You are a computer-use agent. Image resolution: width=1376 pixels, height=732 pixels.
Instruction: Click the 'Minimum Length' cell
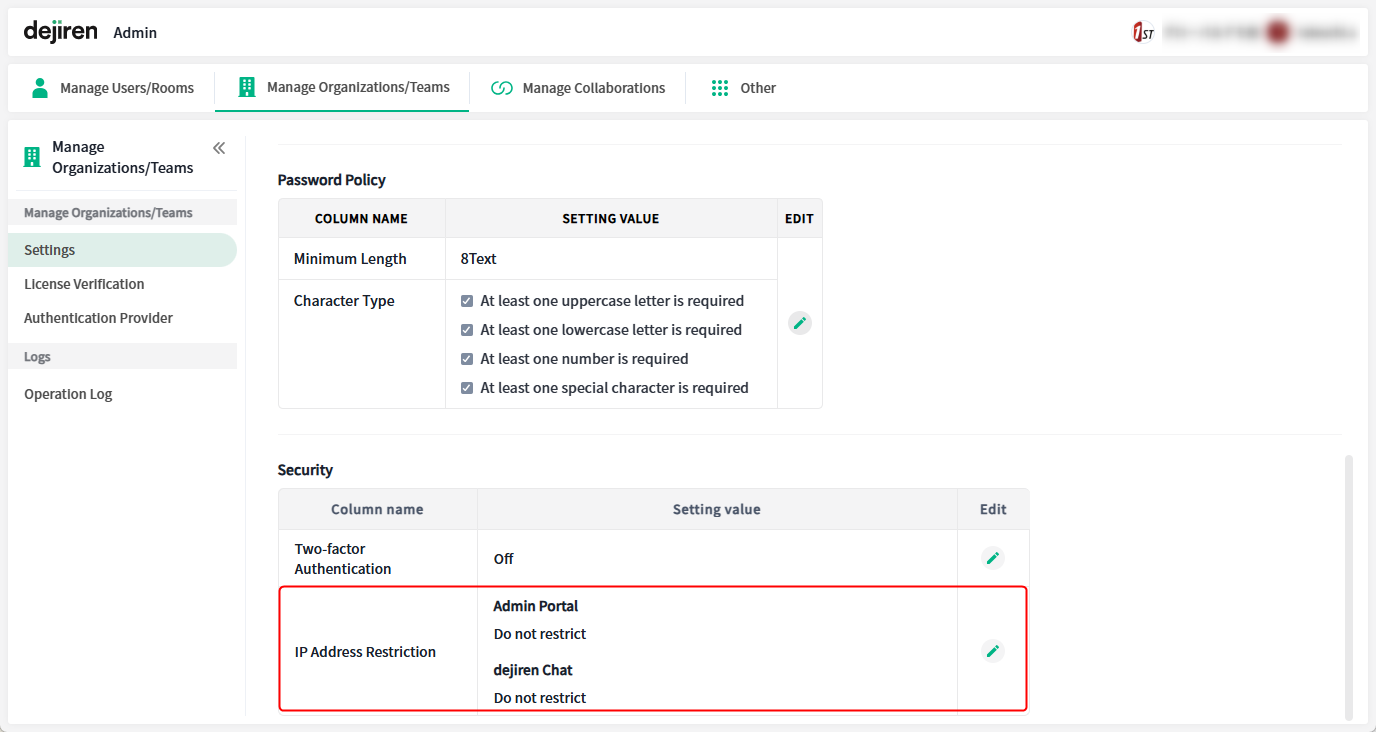362,259
